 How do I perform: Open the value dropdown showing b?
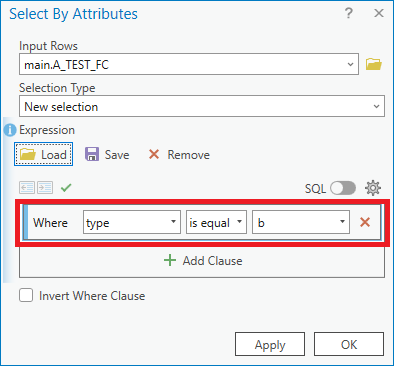tap(301, 222)
